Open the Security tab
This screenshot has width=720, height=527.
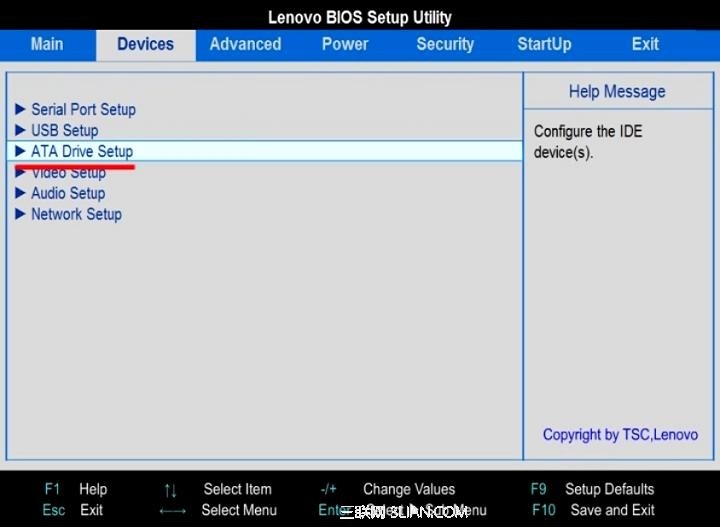[445, 45]
